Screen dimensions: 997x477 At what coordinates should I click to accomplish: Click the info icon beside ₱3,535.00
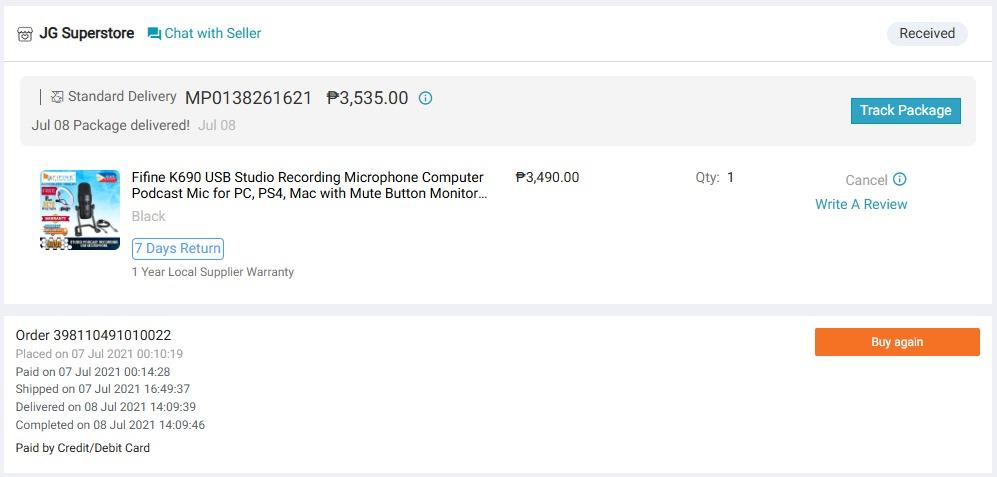pos(425,98)
